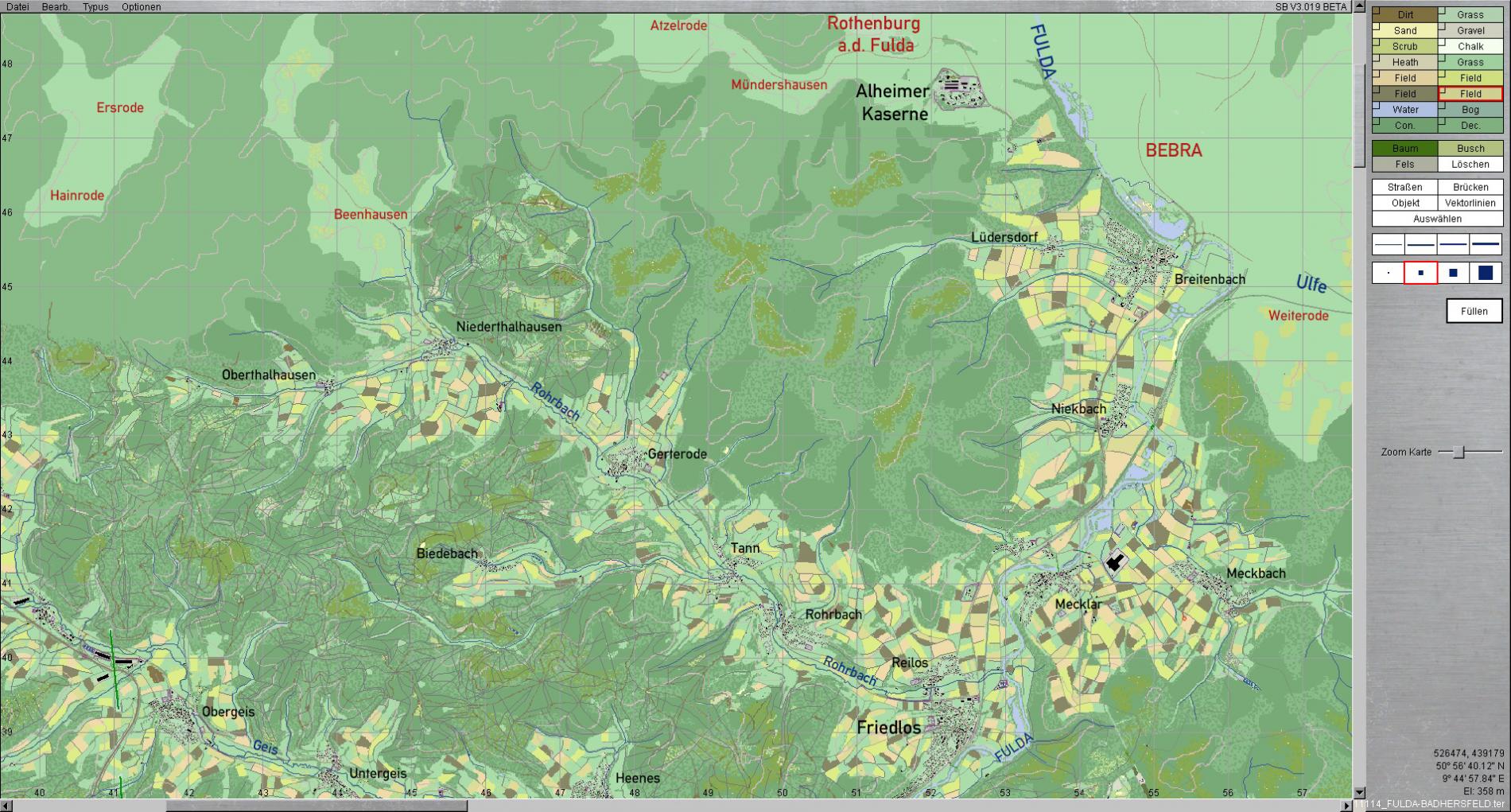Select the thickest line width option
Image resolution: width=1511 pixels, height=812 pixels.
(1486, 244)
